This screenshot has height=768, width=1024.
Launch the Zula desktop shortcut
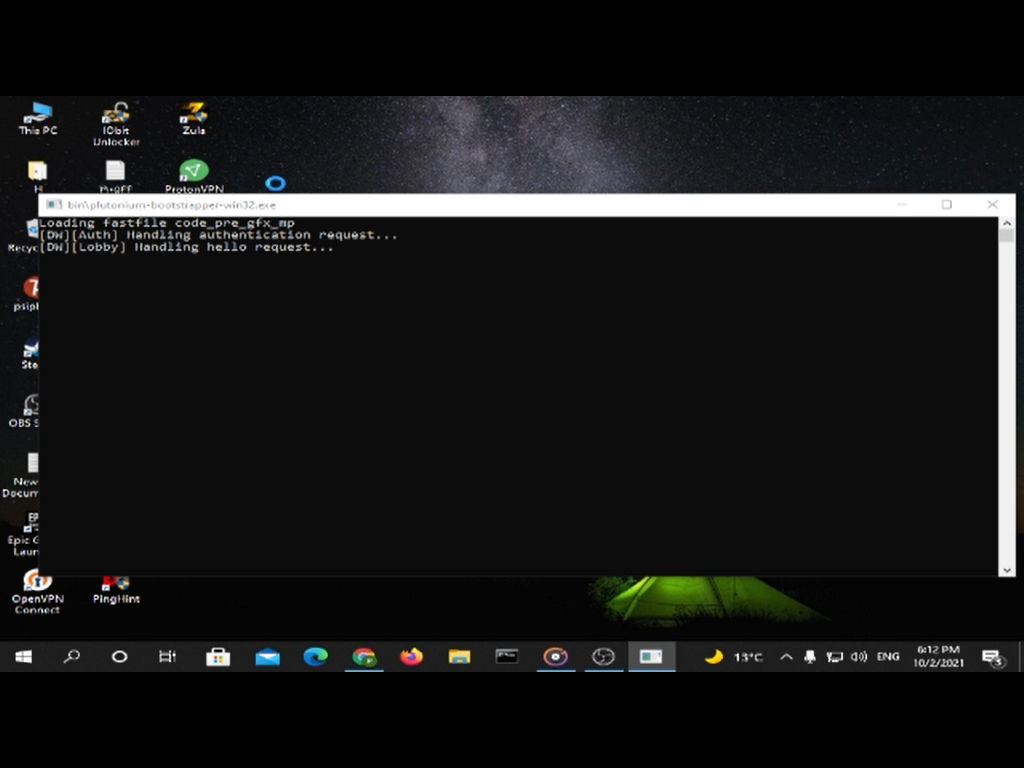click(193, 115)
